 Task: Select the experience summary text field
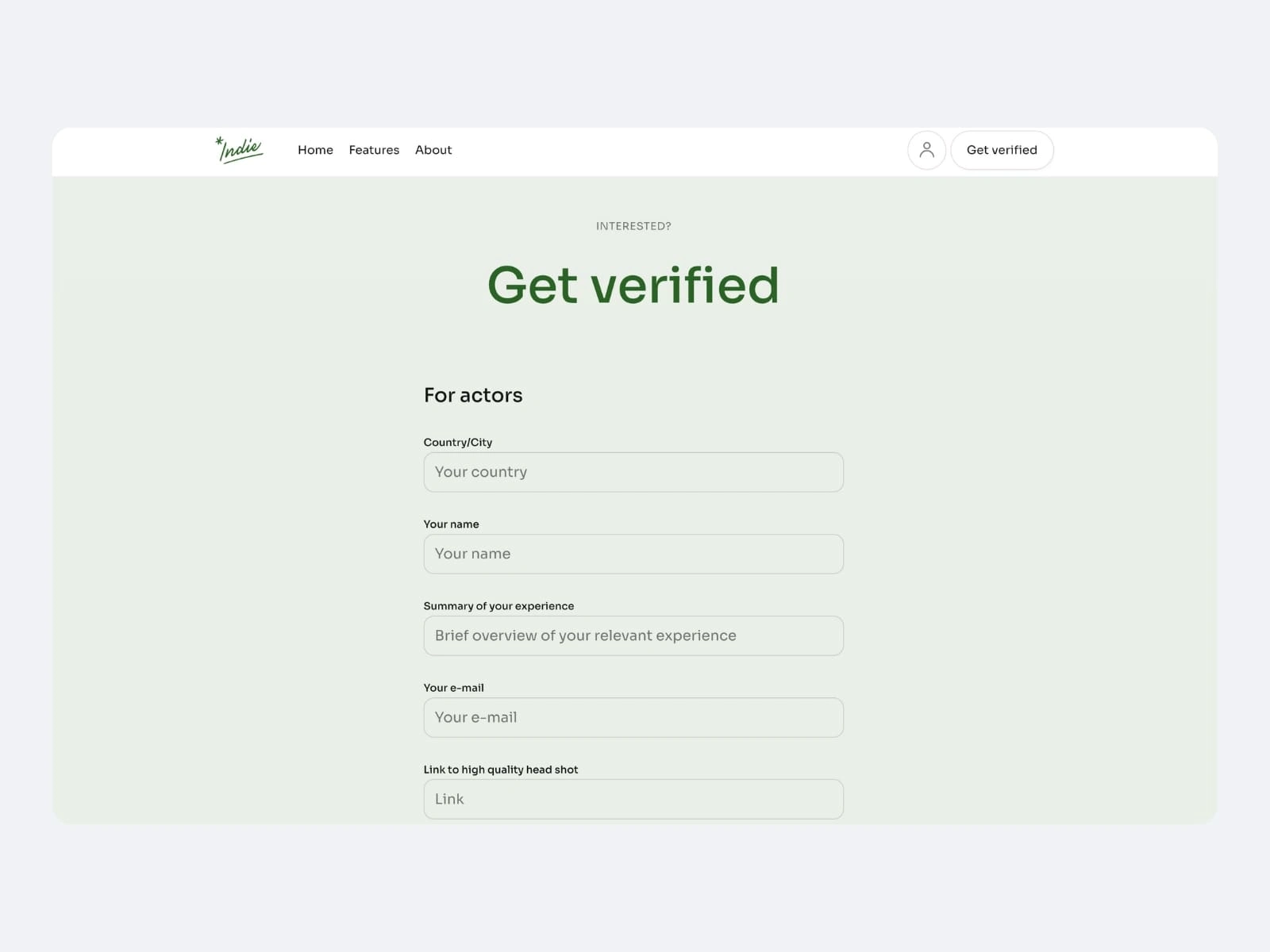633,635
